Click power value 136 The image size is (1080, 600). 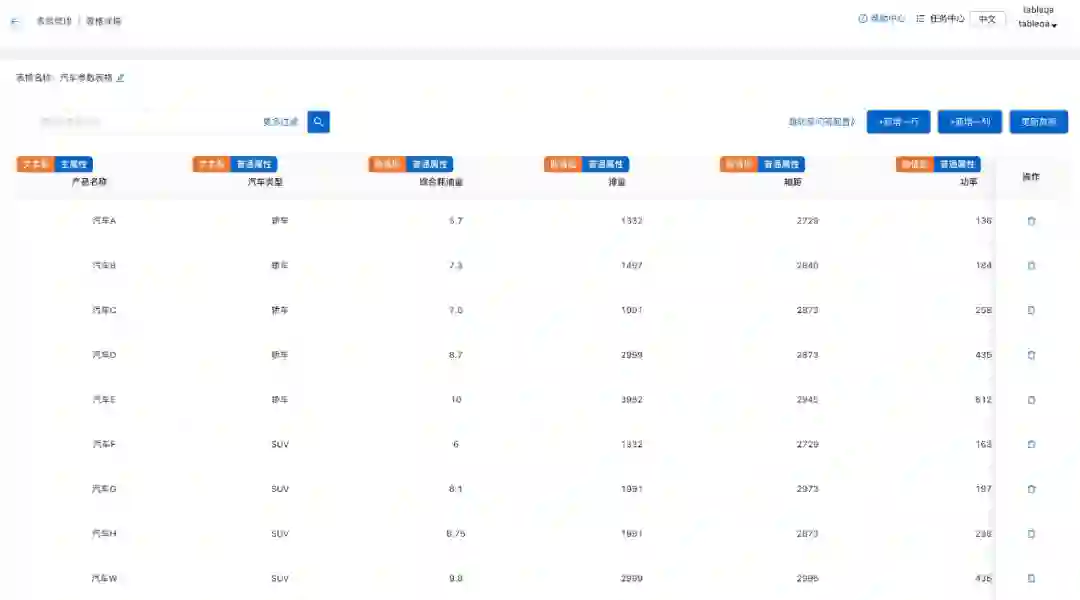[984, 221]
